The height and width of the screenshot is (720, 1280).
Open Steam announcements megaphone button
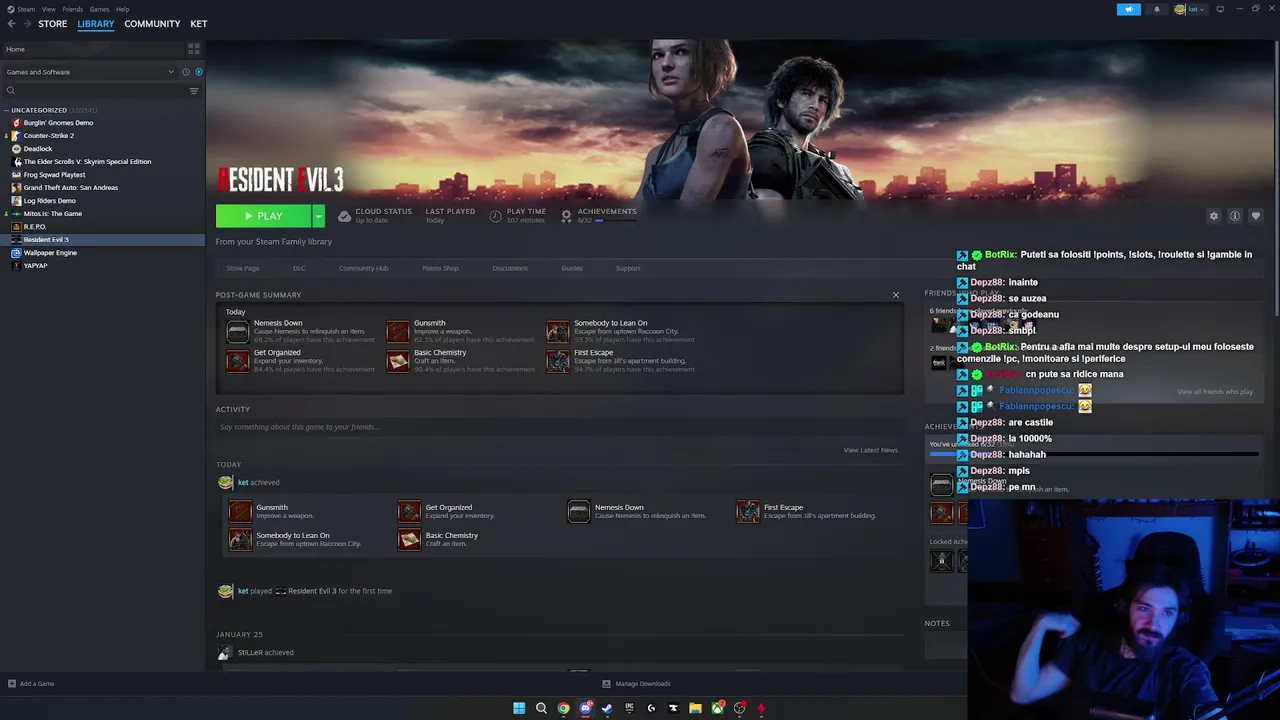1128,9
